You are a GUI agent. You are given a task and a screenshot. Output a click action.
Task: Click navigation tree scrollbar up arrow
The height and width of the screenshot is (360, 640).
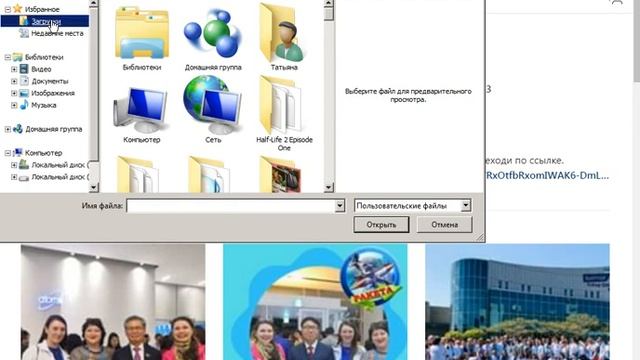point(93,4)
